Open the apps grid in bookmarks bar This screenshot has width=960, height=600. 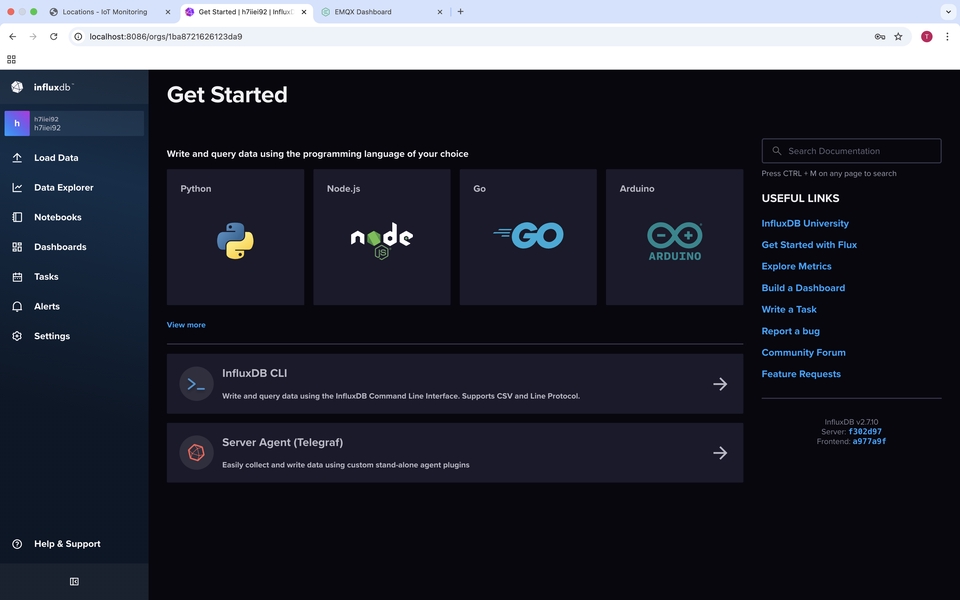(x=11, y=59)
